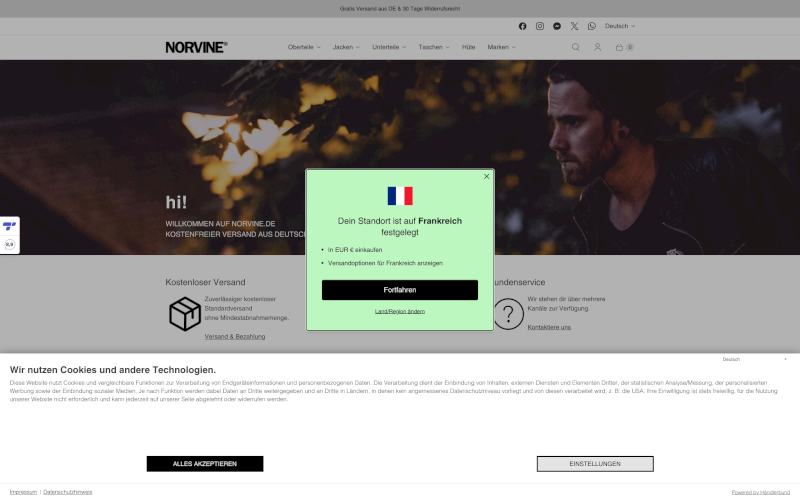The height and width of the screenshot is (500, 800).
Task: Click Alles Akzeptieren cookie button
Action: pyautogui.click(x=205, y=464)
